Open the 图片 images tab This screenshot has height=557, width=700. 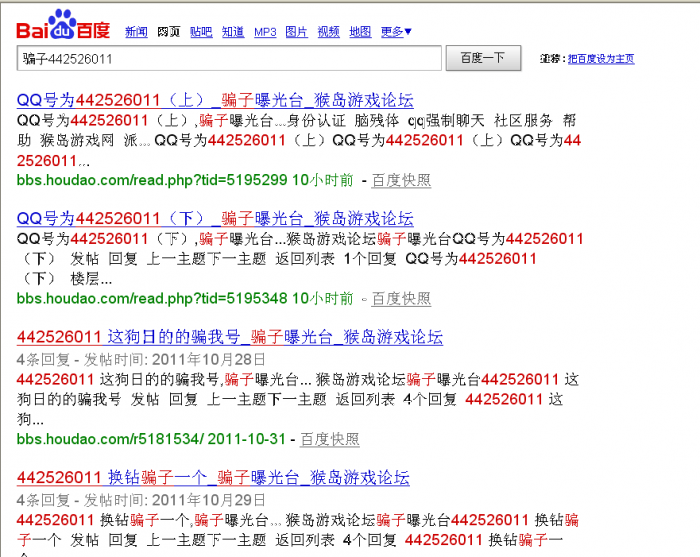tap(297, 32)
